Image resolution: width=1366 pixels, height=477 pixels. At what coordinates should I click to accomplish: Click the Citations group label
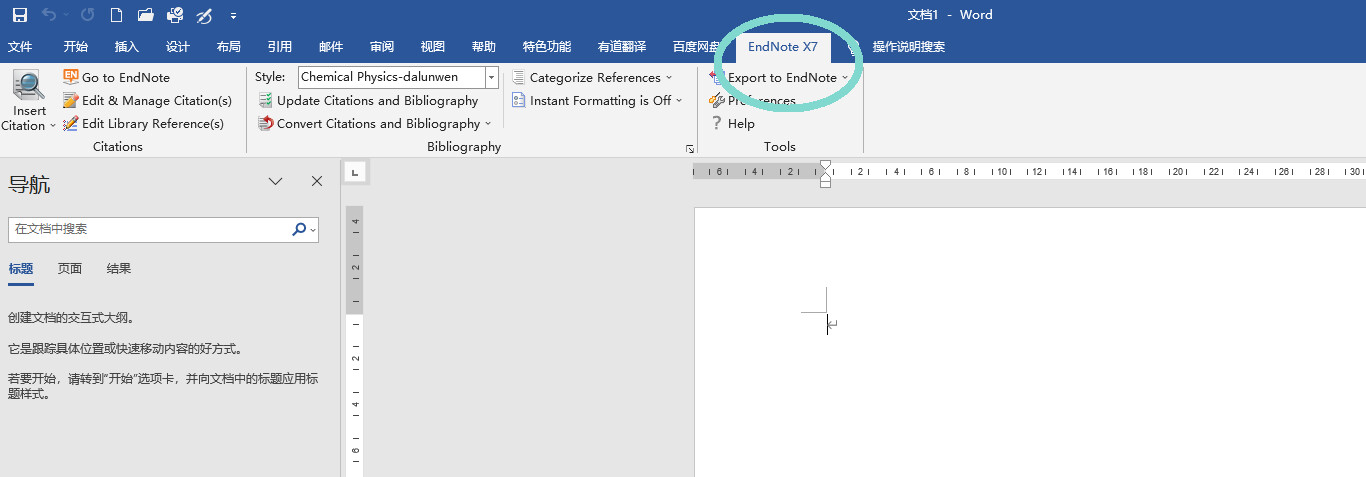point(118,146)
